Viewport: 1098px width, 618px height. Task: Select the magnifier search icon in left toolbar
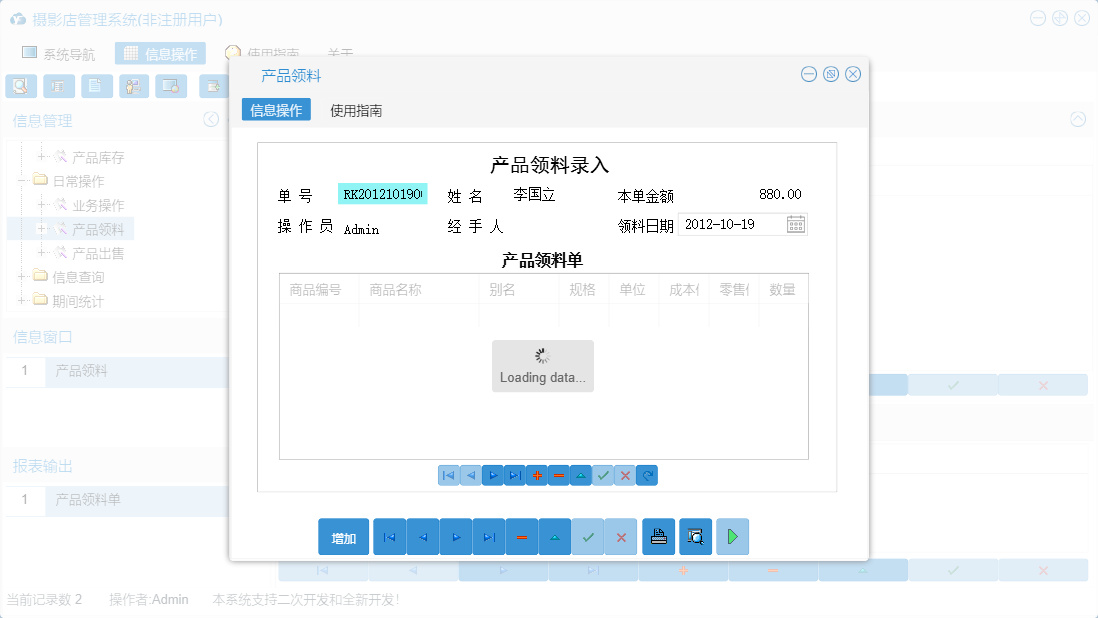[21, 86]
